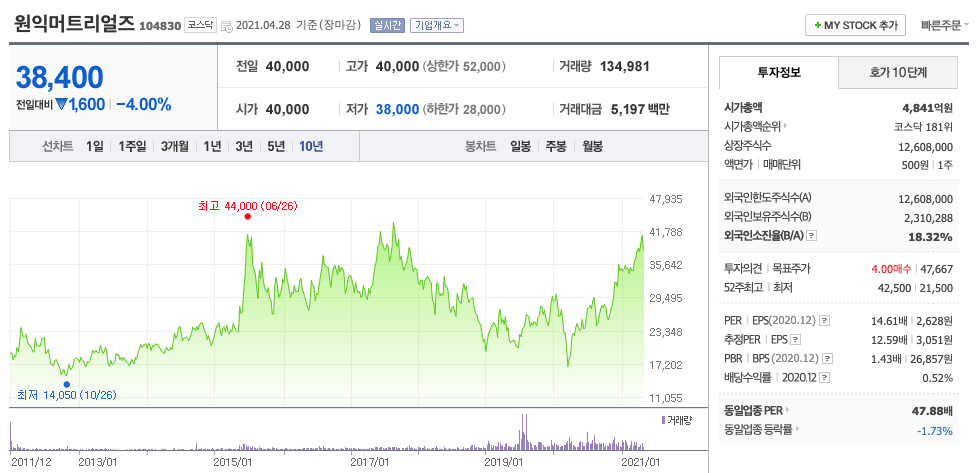Click the 거래량 134,981 value
Image resolution: width=978 pixels, height=473 pixels.
(x=624, y=66)
